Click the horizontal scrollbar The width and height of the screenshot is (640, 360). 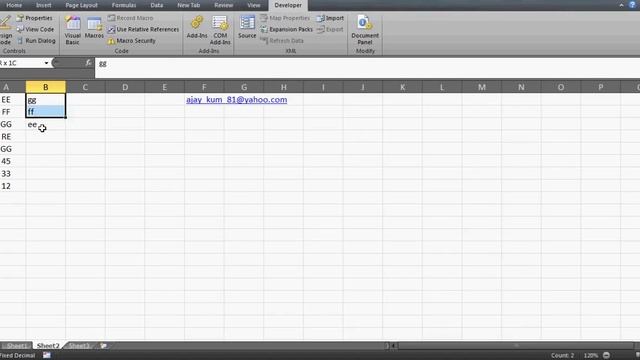click(516, 346)
